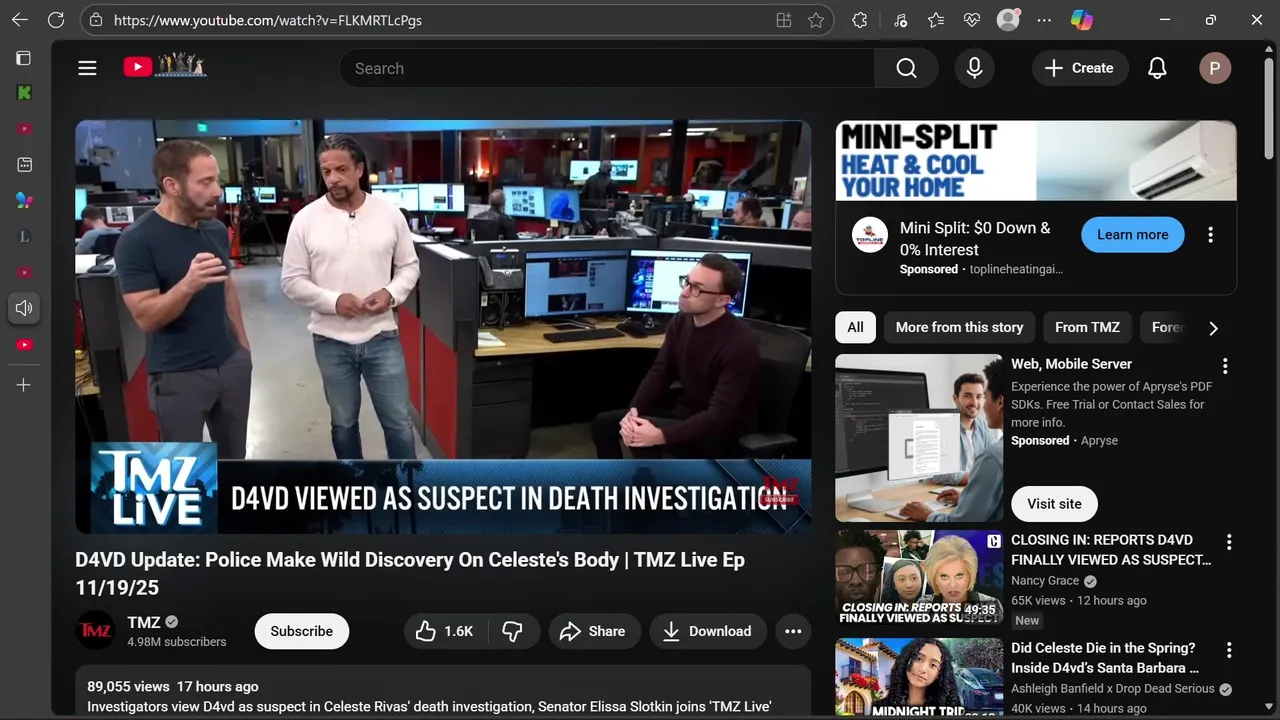Open Nancy Grace channel name
The width and height of the screenshot is (1280, 720).
coord(1045,581)
